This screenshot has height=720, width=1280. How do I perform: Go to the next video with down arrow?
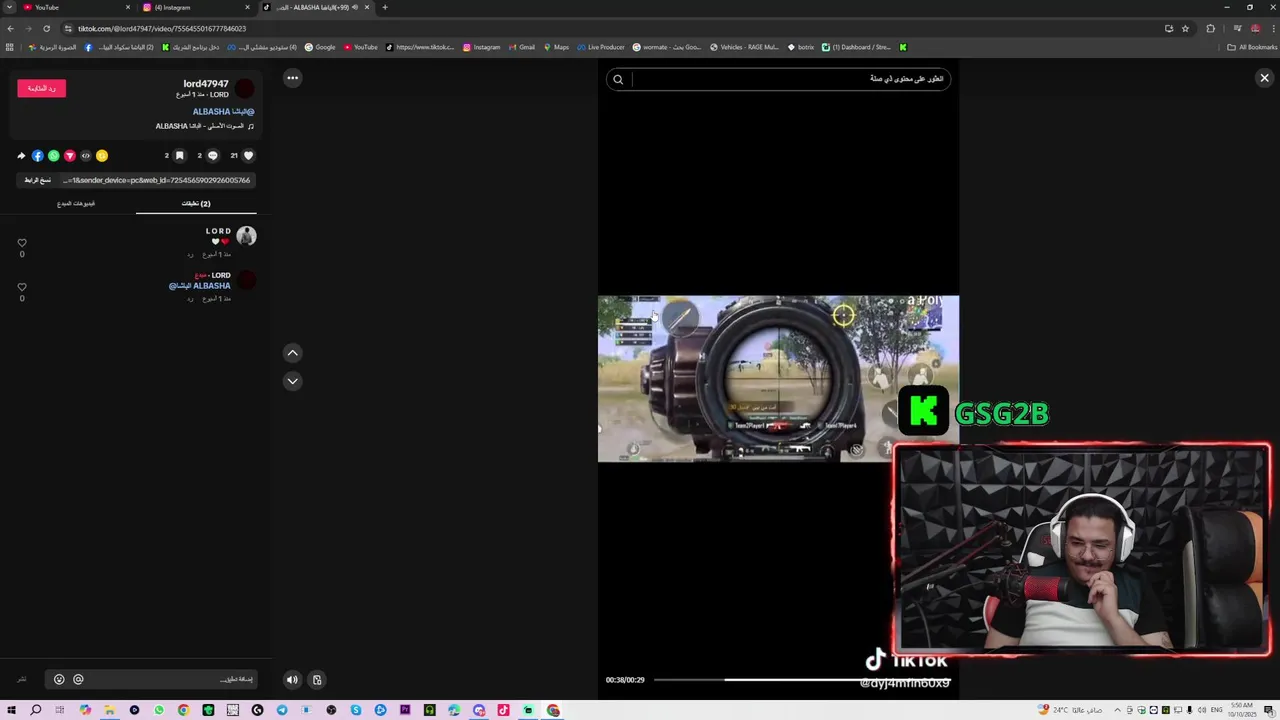[x=292, y=381]
